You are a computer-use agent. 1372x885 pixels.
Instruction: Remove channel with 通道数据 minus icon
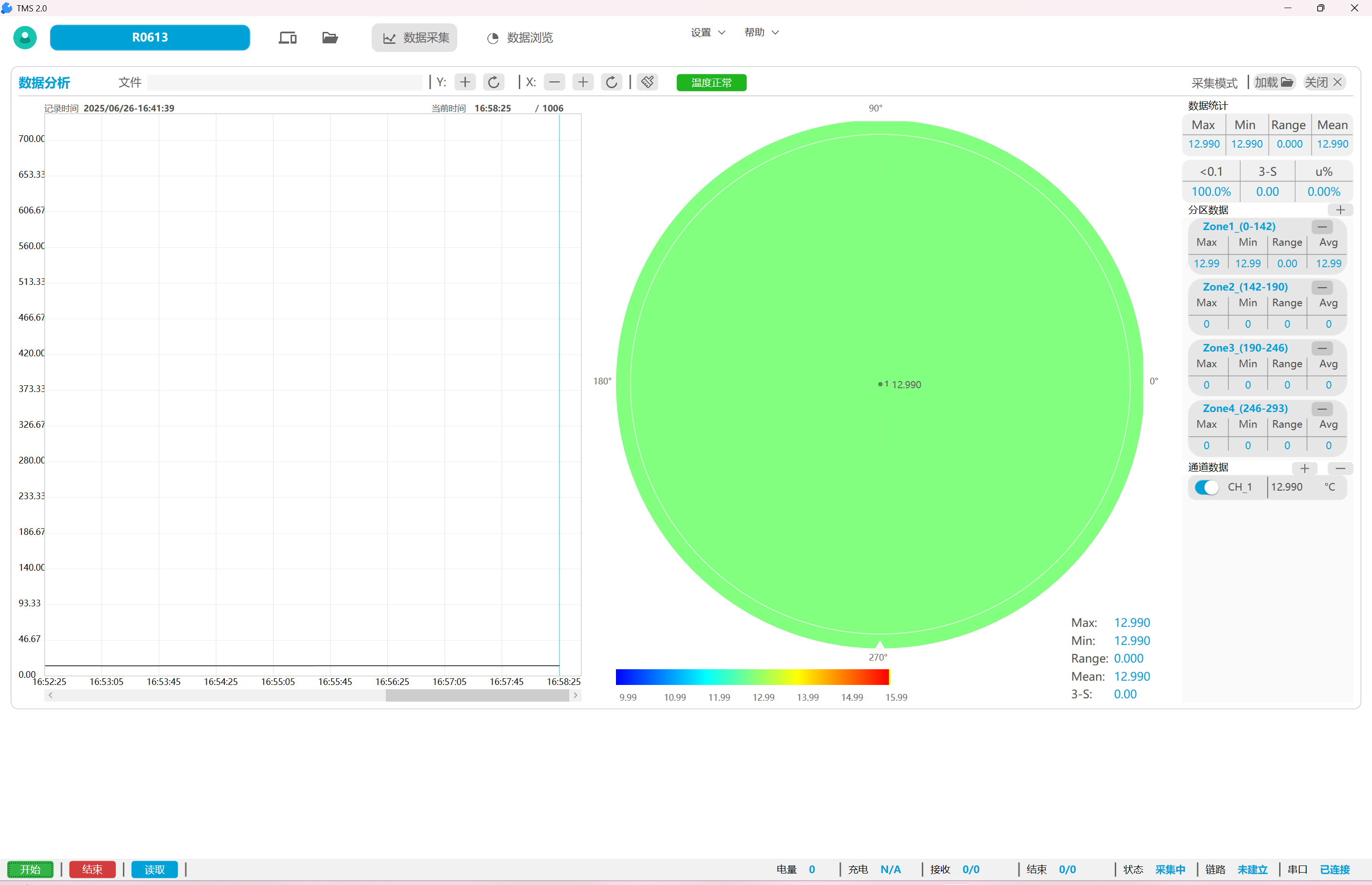pos(1341,468)
